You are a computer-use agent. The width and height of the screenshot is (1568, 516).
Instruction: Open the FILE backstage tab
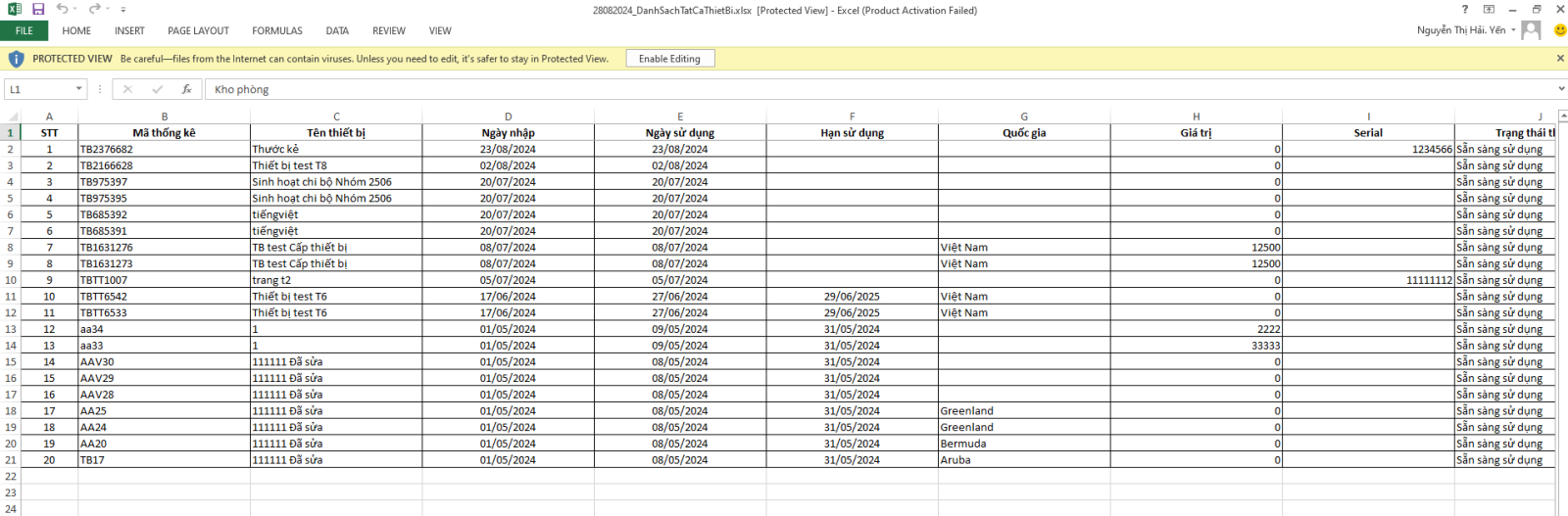click(24, 30)
